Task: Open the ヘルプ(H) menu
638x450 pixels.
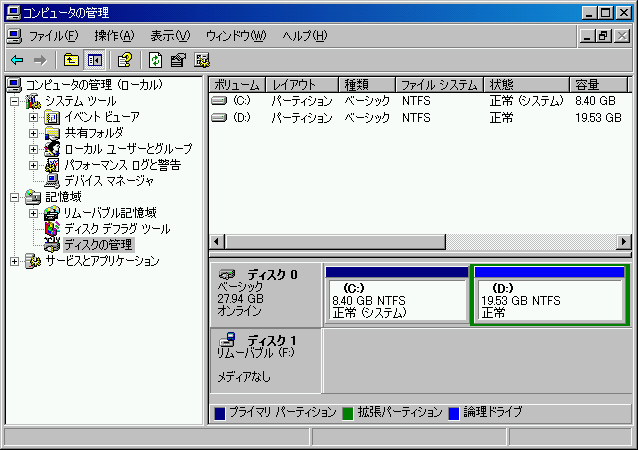Action: click(305, 36)
